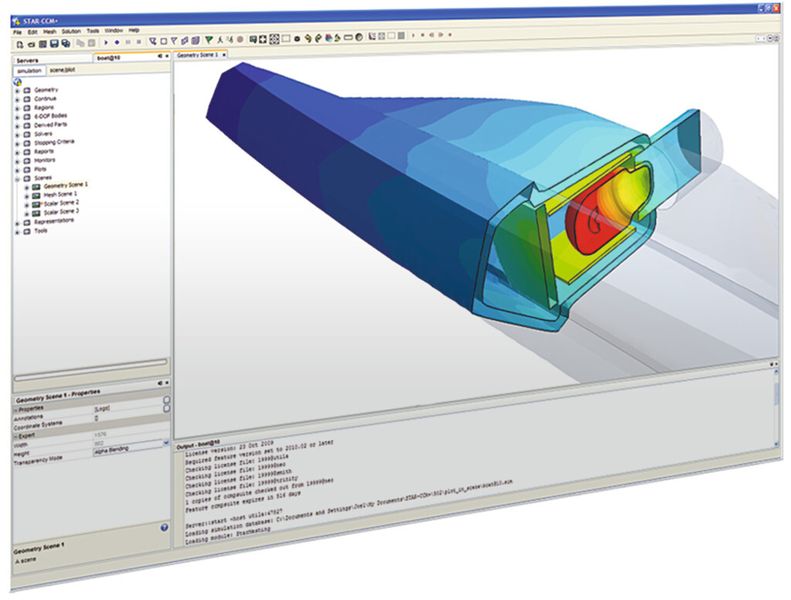Select Mesh Scene 1 in tree
Viewport: 791px width, 600px height.
[60, 194]
